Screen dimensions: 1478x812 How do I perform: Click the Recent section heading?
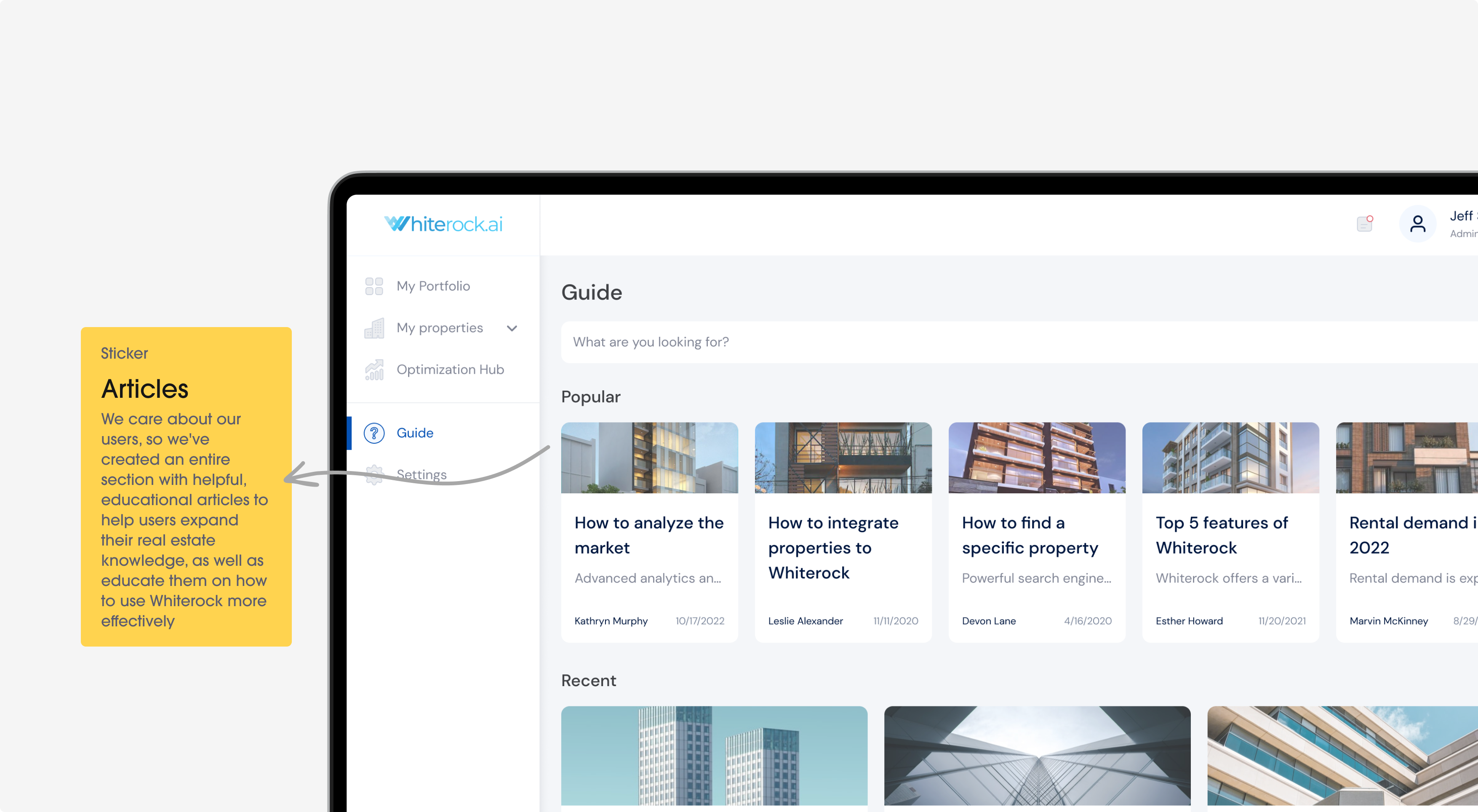[x=589, y=681]
